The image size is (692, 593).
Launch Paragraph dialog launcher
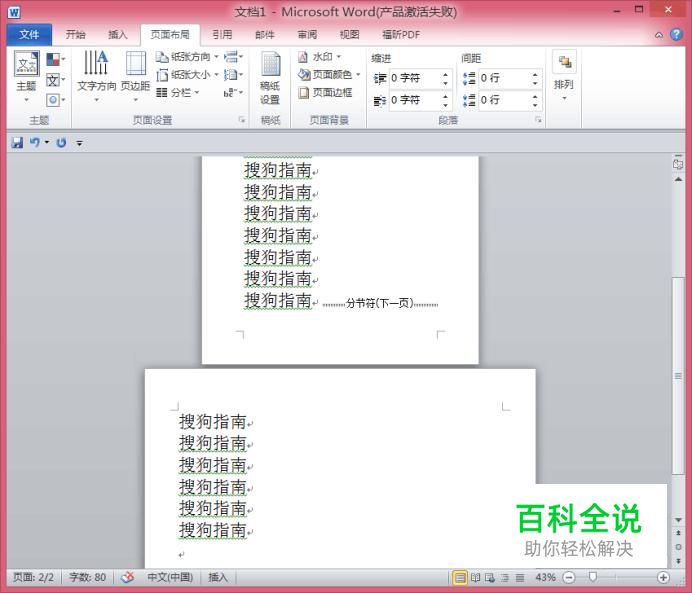pos(538,120)
